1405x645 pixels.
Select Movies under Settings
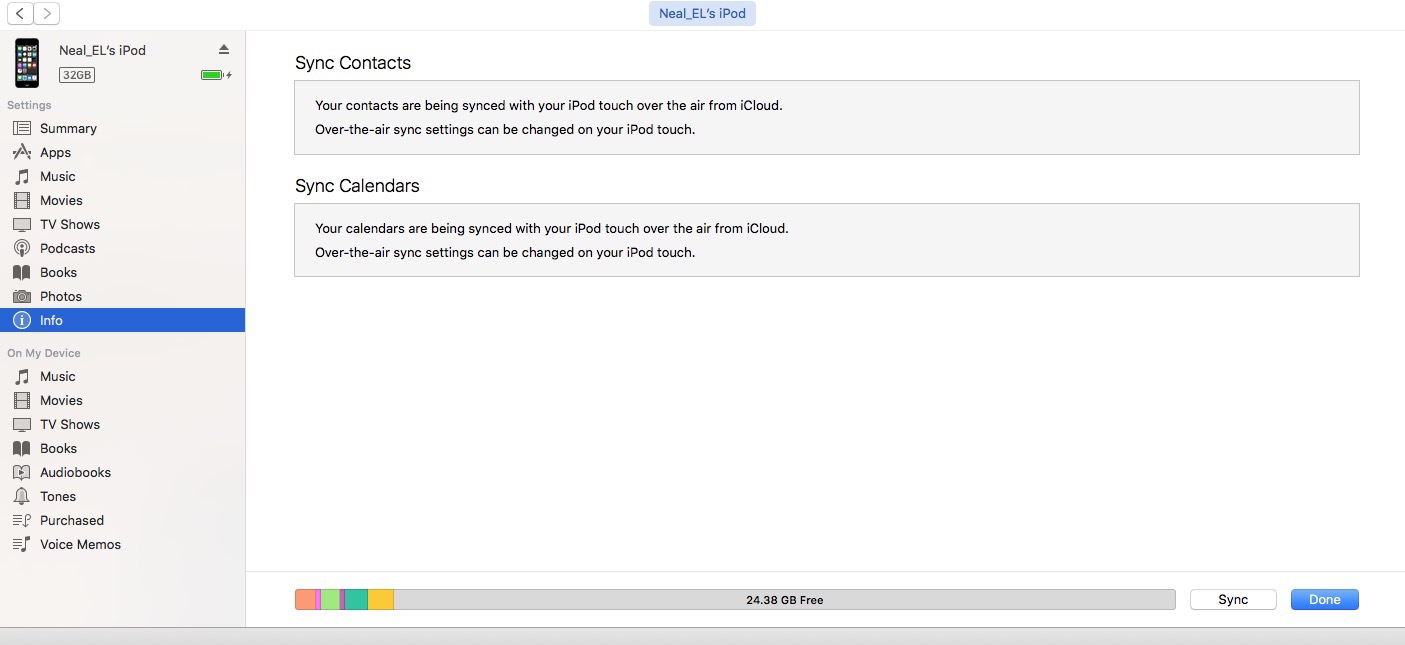[x=60, y=200]
